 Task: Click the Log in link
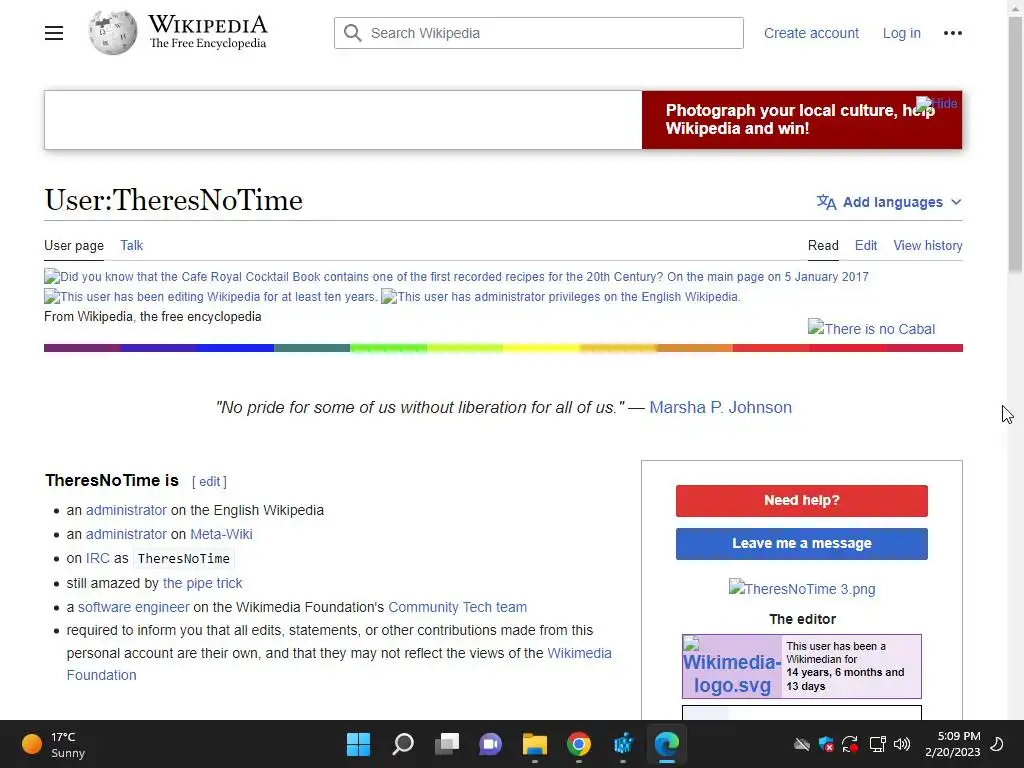(902, 33)
